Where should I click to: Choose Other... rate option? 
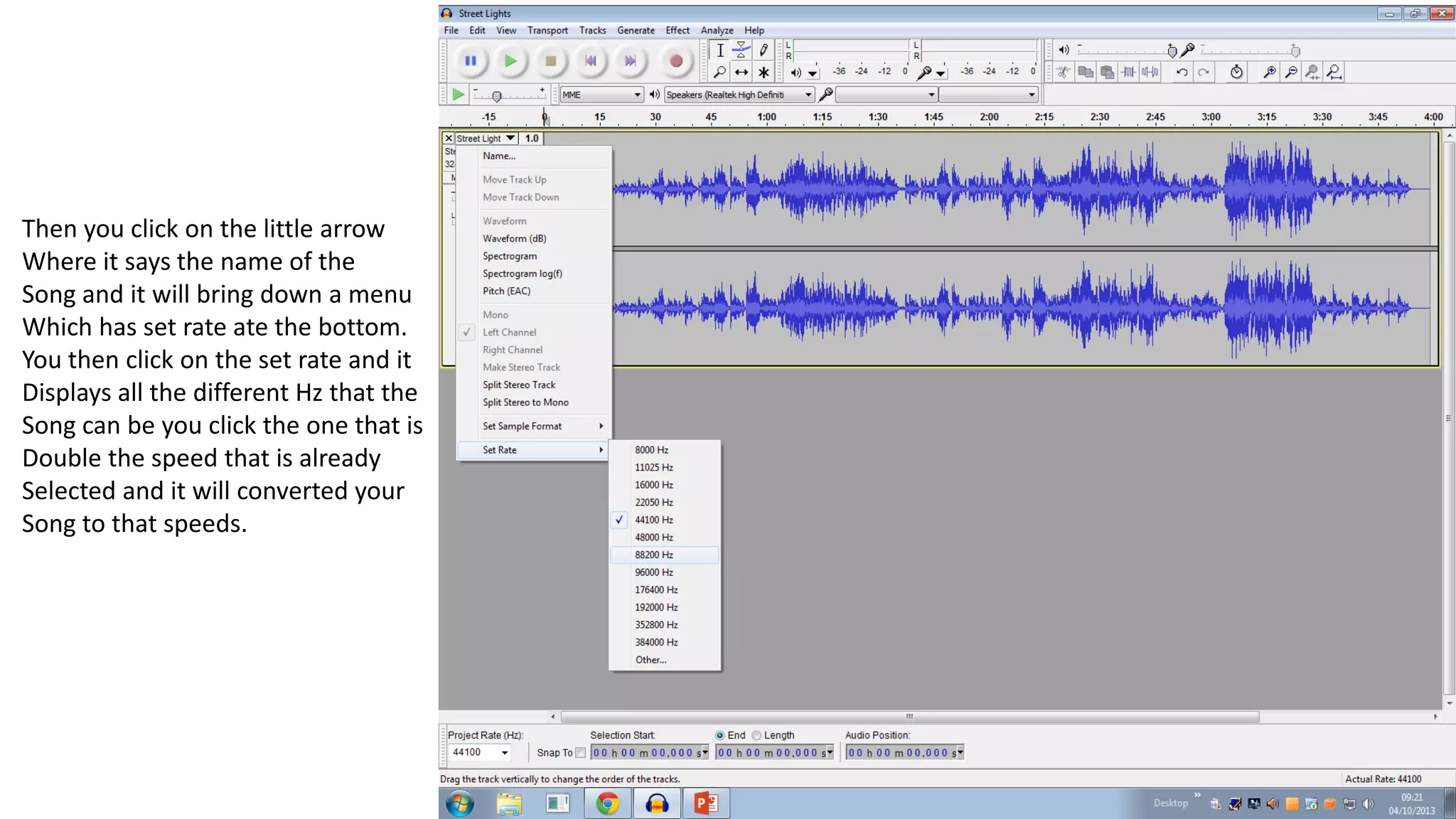click(665, 660)
